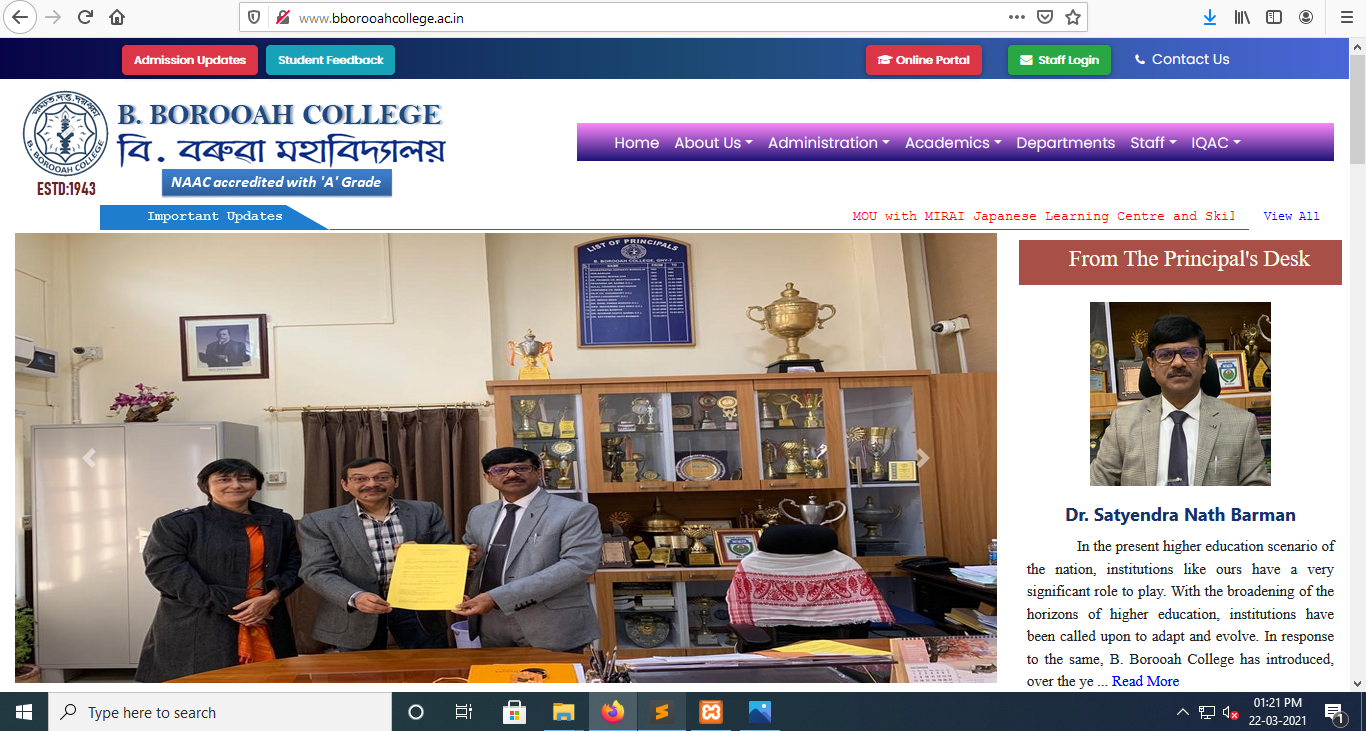Screen dimensions: 1366x731
Task: Open File Explorer from the taskbar
Action: pos(564,712)
